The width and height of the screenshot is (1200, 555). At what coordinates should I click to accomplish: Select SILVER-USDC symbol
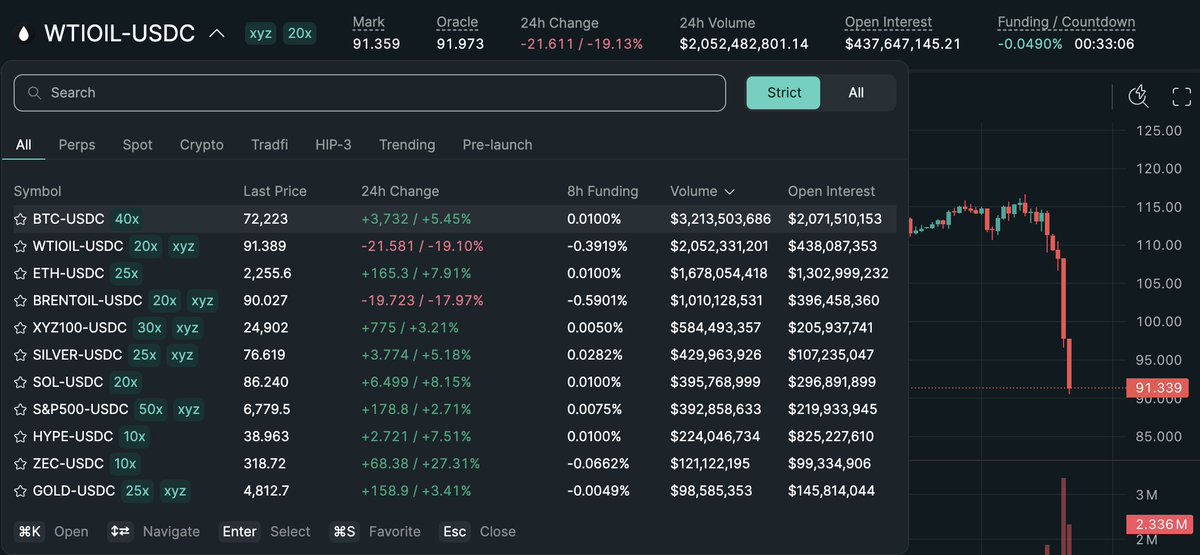click(77, 355)
